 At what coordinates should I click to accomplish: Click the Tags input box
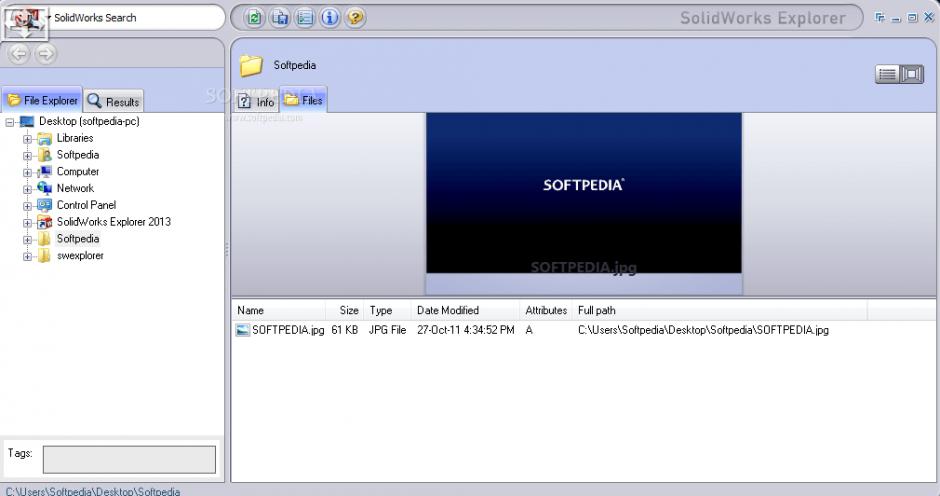[129, 459]
